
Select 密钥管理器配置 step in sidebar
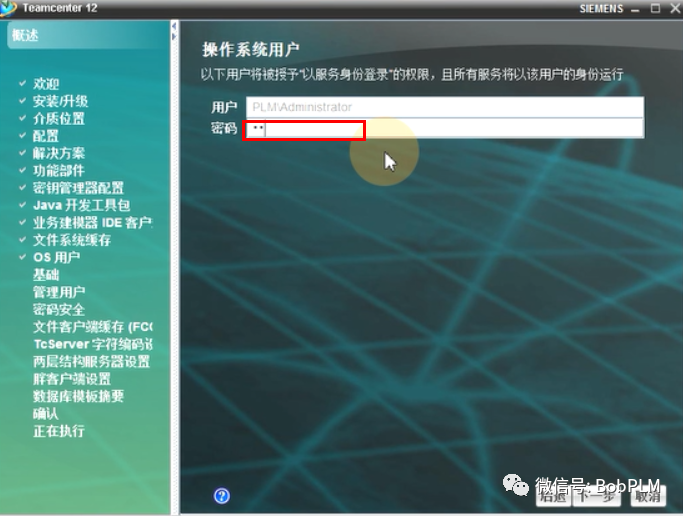point(78,188)
